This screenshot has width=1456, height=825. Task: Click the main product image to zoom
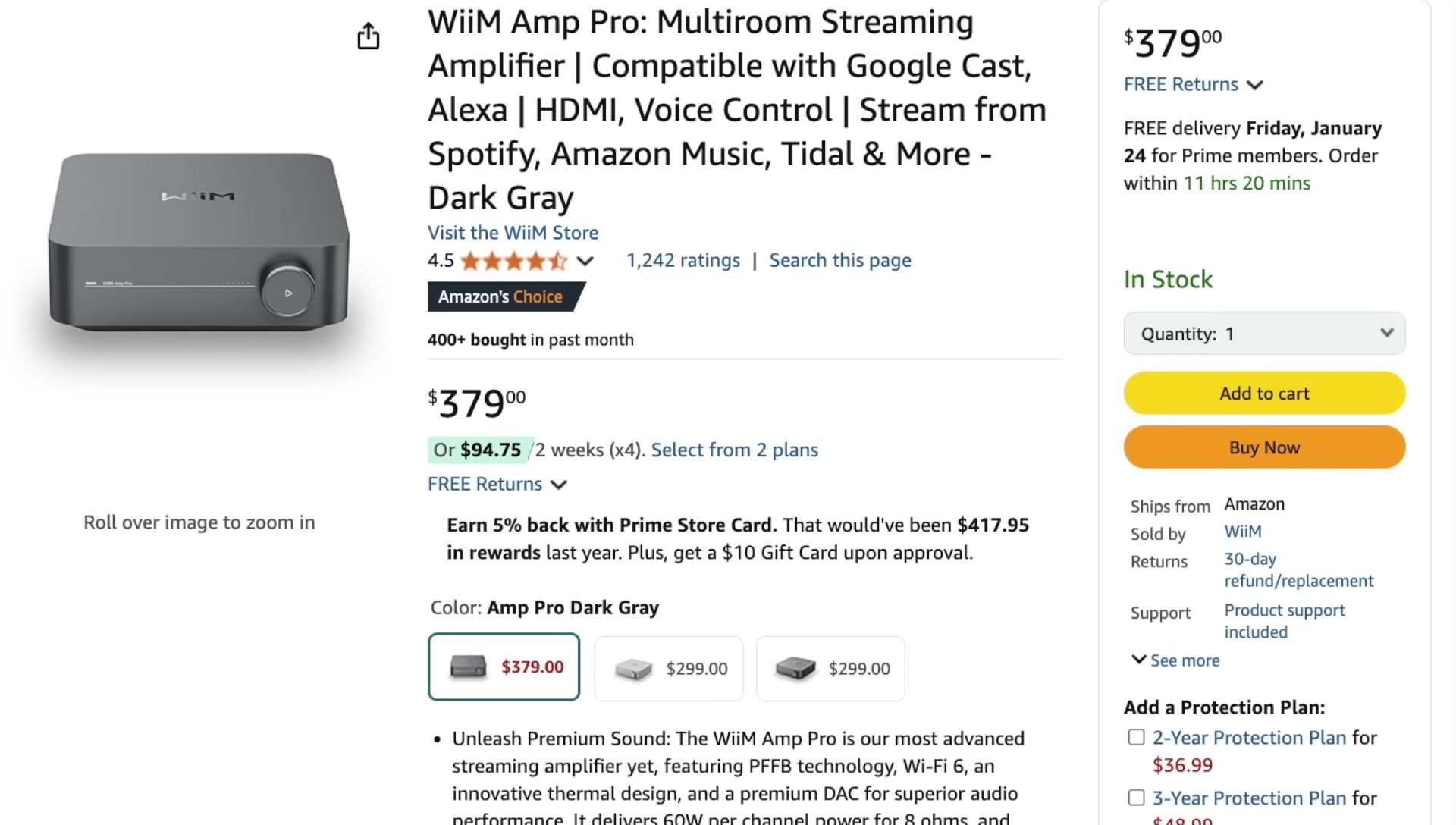pyautogui.click(x=199, y=243)
